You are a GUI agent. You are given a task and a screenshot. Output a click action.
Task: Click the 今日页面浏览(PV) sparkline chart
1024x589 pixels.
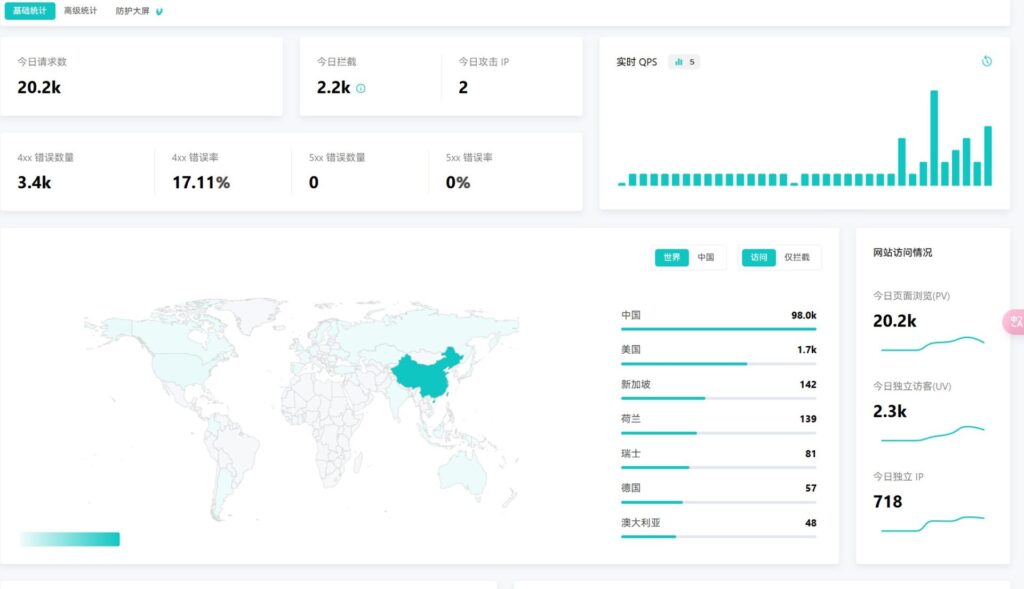point(932,345)
